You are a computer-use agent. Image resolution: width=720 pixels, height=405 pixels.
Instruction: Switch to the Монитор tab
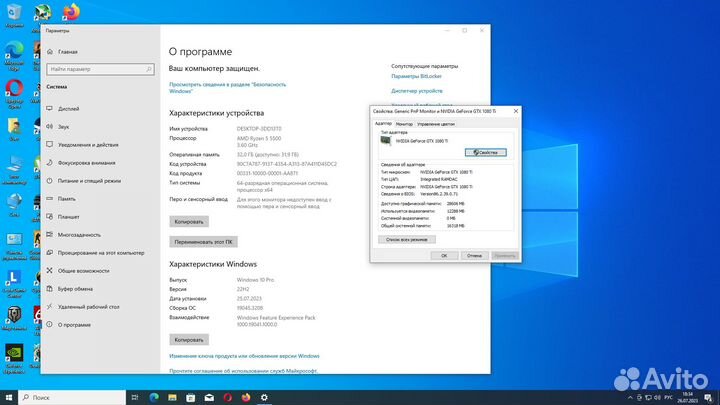tap(403, 123)
